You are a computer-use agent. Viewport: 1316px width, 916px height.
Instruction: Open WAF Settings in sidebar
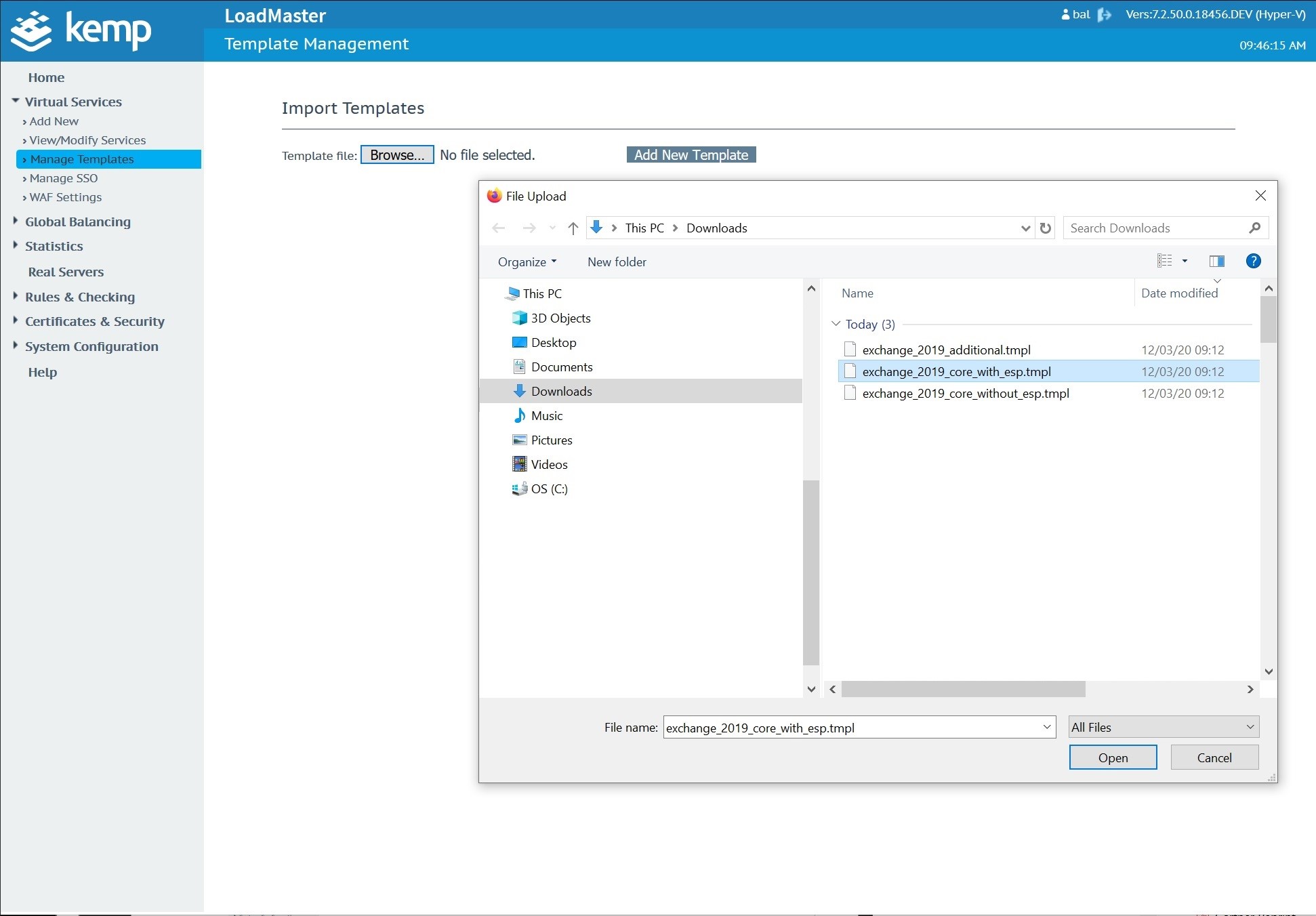pos(65,197)
